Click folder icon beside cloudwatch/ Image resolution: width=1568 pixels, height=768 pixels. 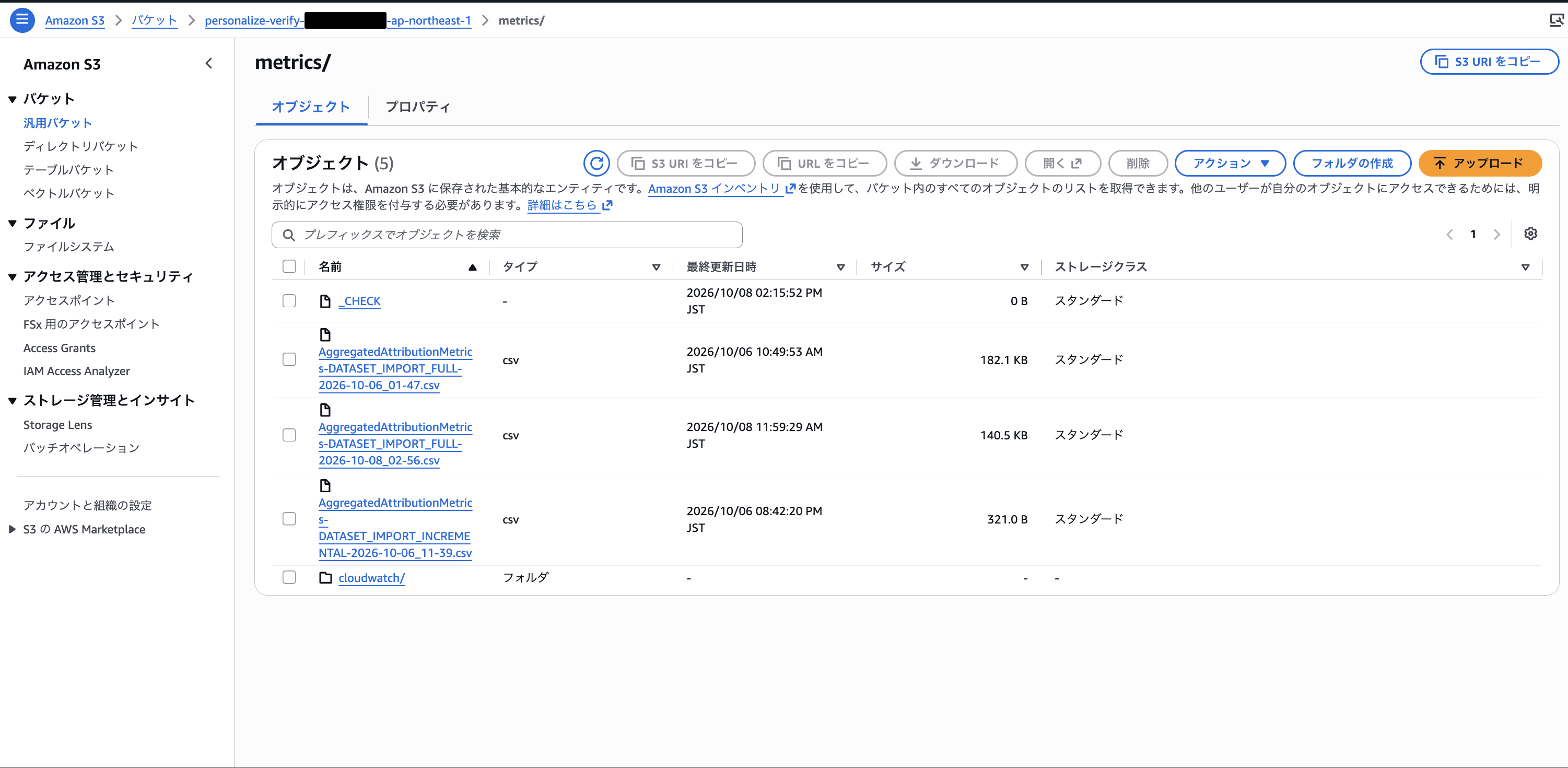(325, 577)
